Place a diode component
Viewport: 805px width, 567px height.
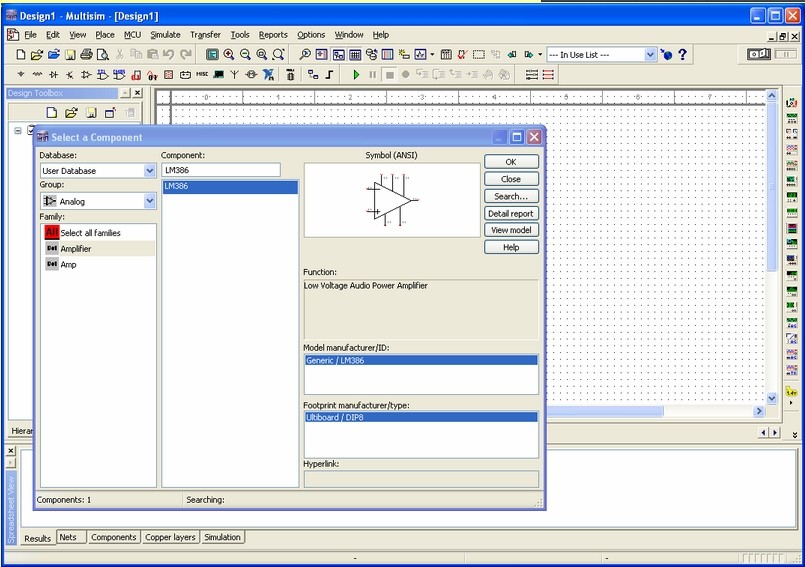click(x=53, y=74)
